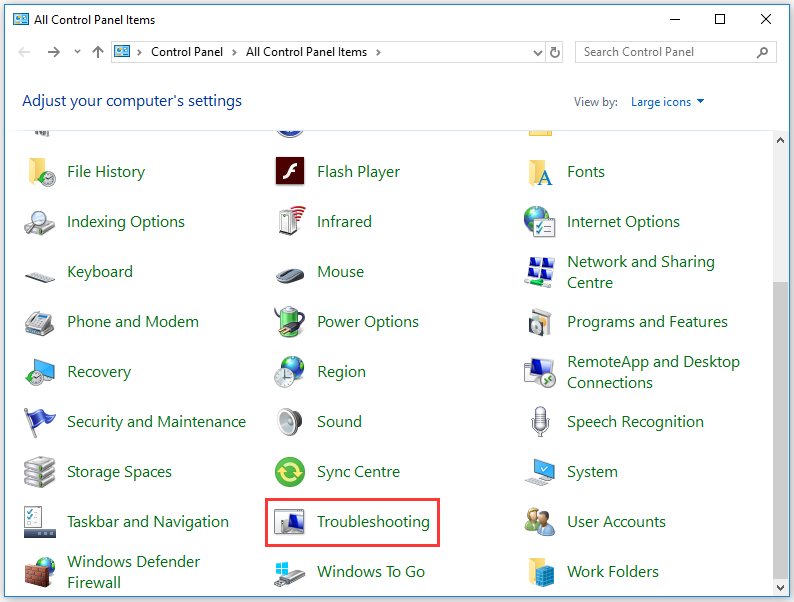Viewport: 794px width, 602px height.
Task: Click the Speech Recognition microphone icon
Action: coord(540,421)
